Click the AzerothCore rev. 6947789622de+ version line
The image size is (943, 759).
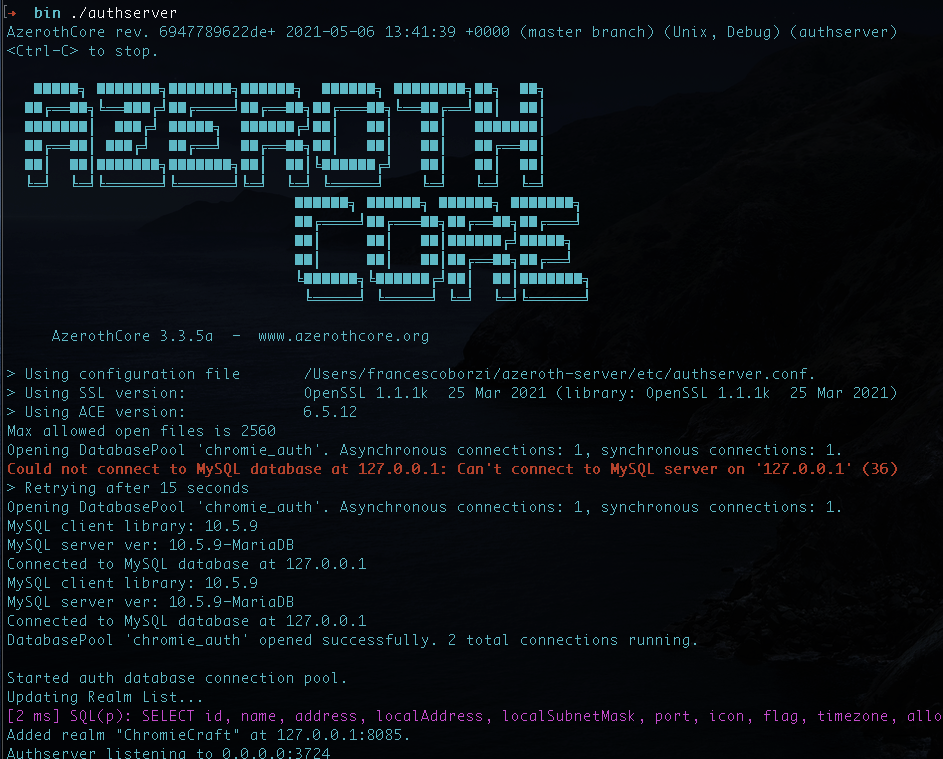click(x=452, y=32)
